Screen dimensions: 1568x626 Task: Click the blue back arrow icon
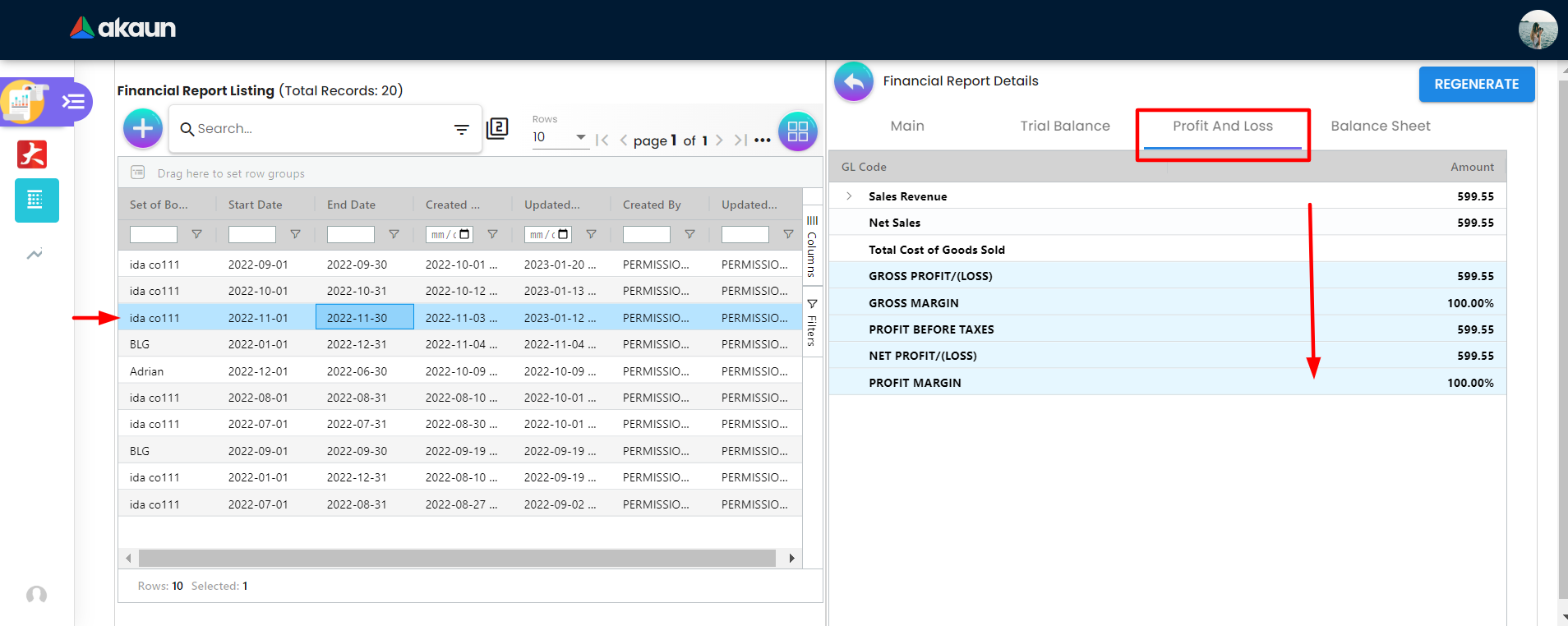(x=854, y=81)
